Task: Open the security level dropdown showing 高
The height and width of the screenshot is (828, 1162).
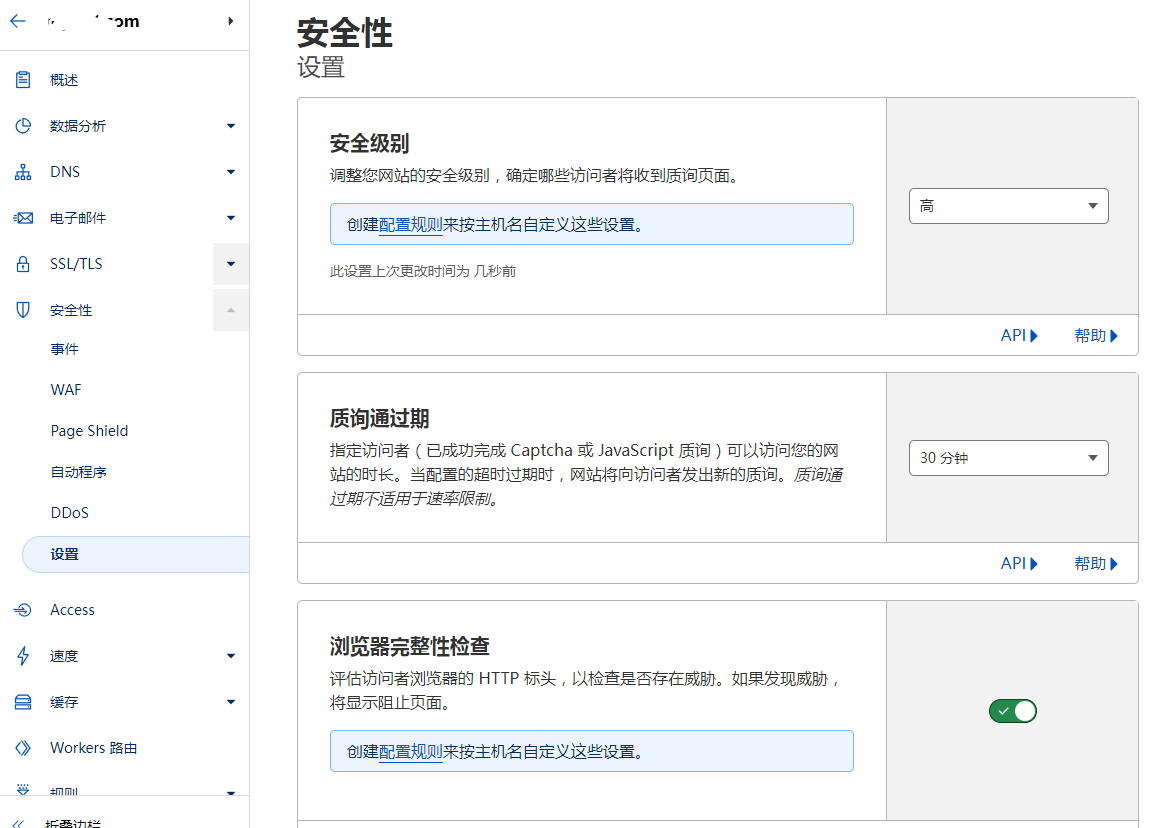Action: click(1008, 205)
